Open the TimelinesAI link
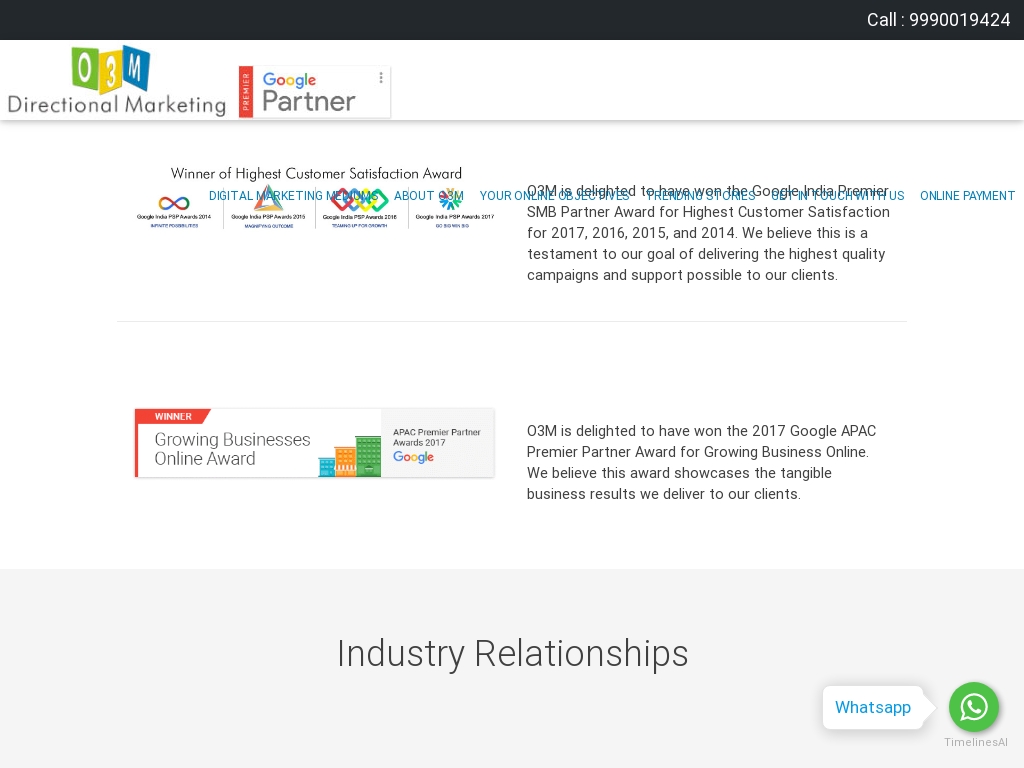The height and width of the screenshot is (768, 1024). [x=976, y=742]
